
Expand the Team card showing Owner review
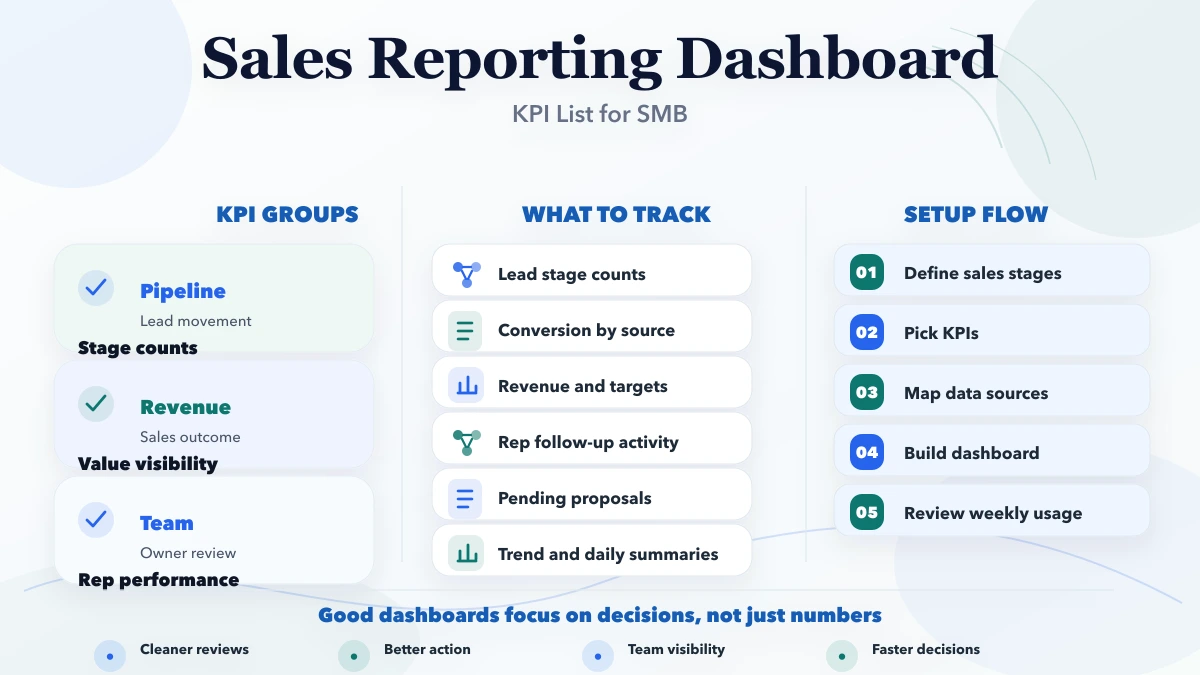tap(213, 529)
